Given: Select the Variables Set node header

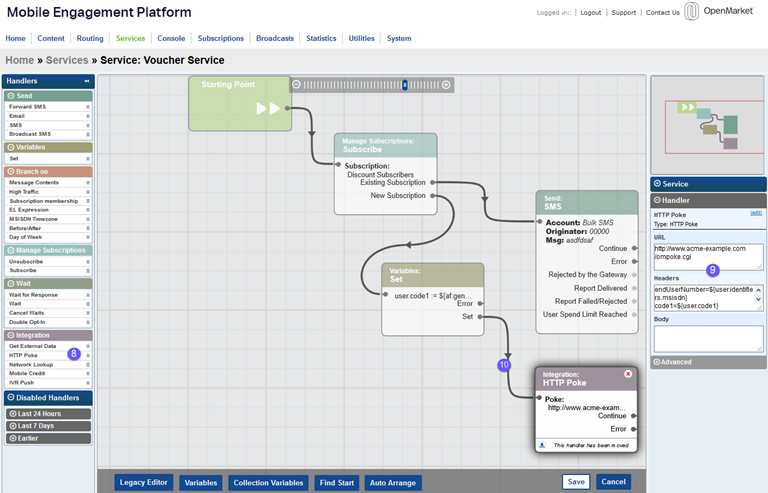Looking at the screenshot, I should 432,275.
